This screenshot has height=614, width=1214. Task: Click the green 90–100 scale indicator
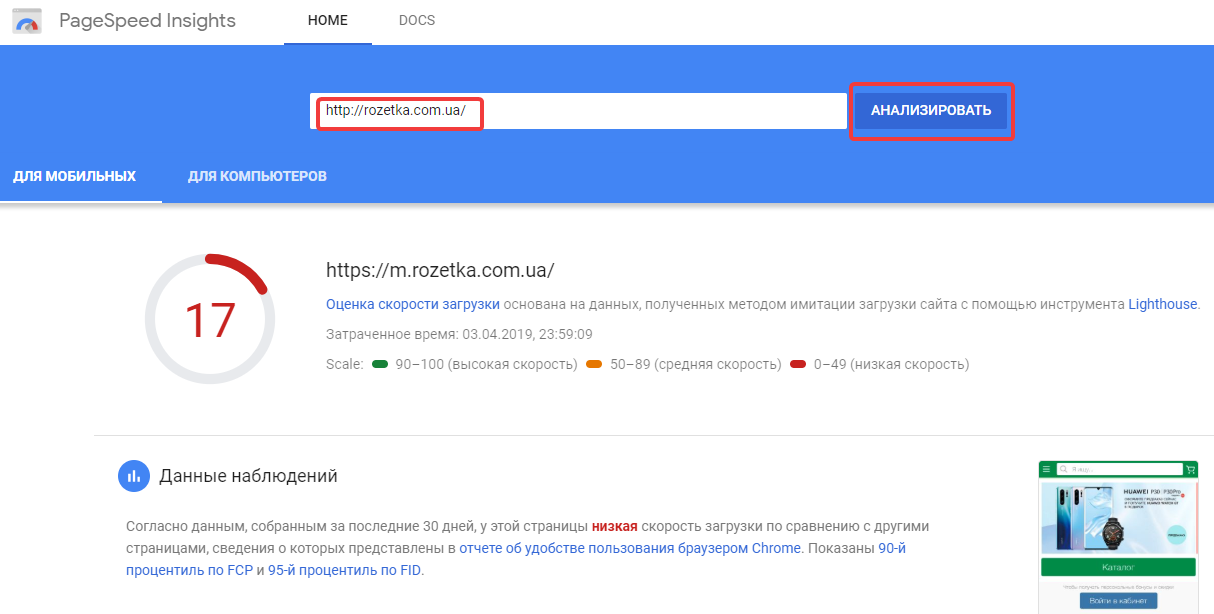[x=380, y=365]
